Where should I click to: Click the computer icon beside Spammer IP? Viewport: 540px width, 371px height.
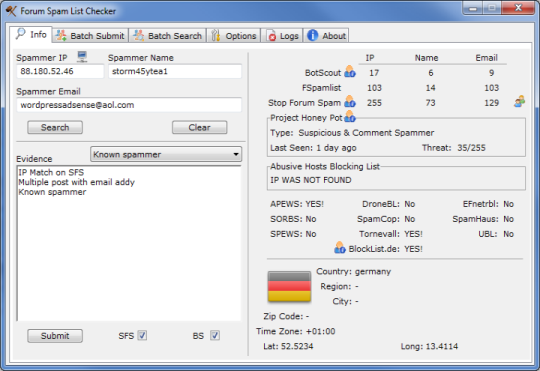click(82, 56)
